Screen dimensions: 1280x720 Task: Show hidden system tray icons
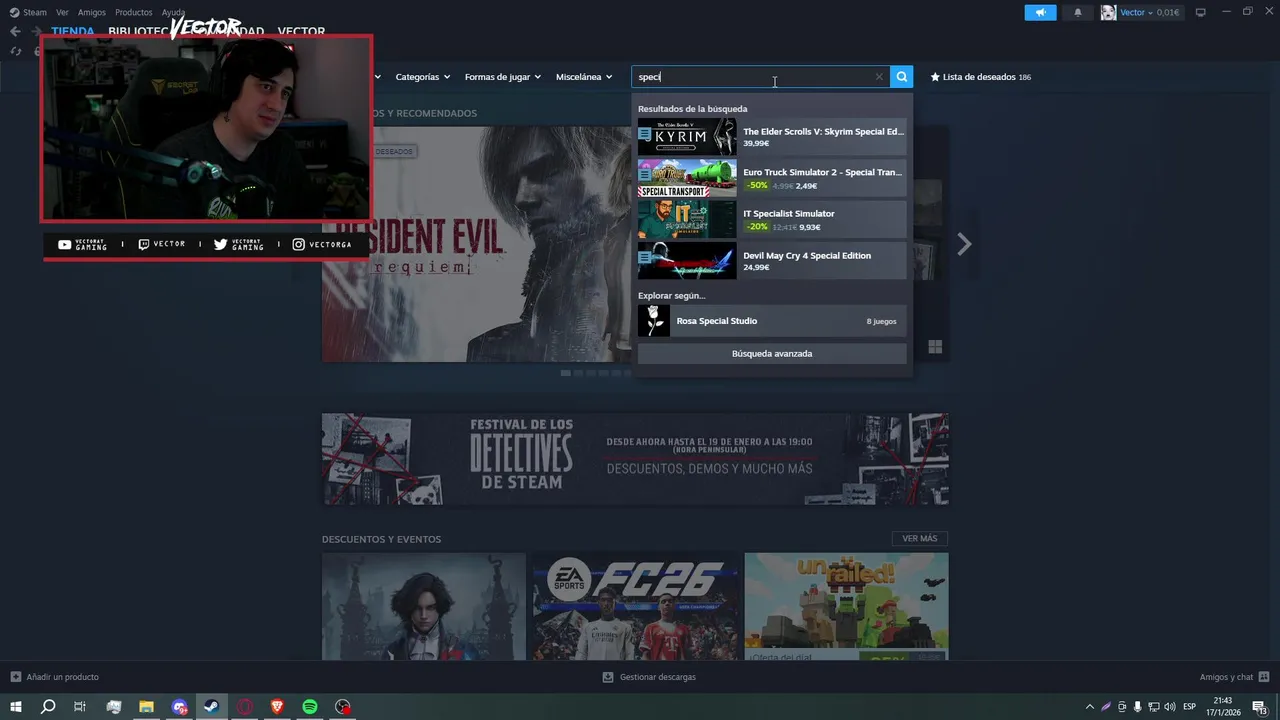[1089, 707]
